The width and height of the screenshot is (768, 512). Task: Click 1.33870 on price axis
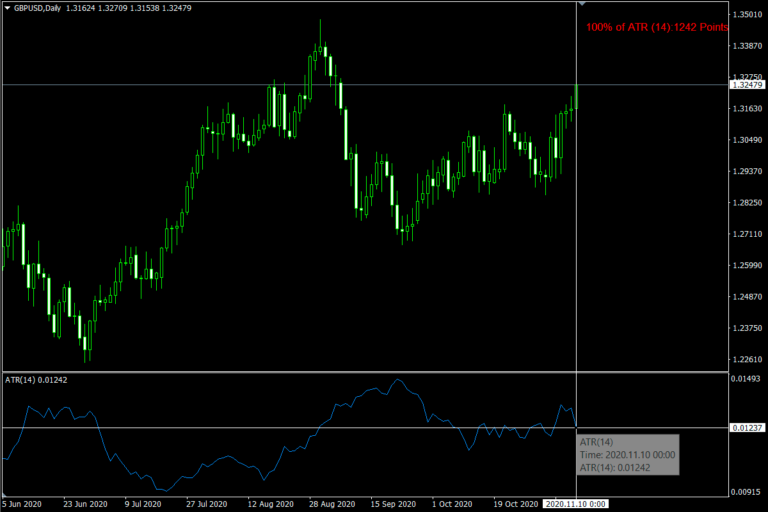coord(747,46)
